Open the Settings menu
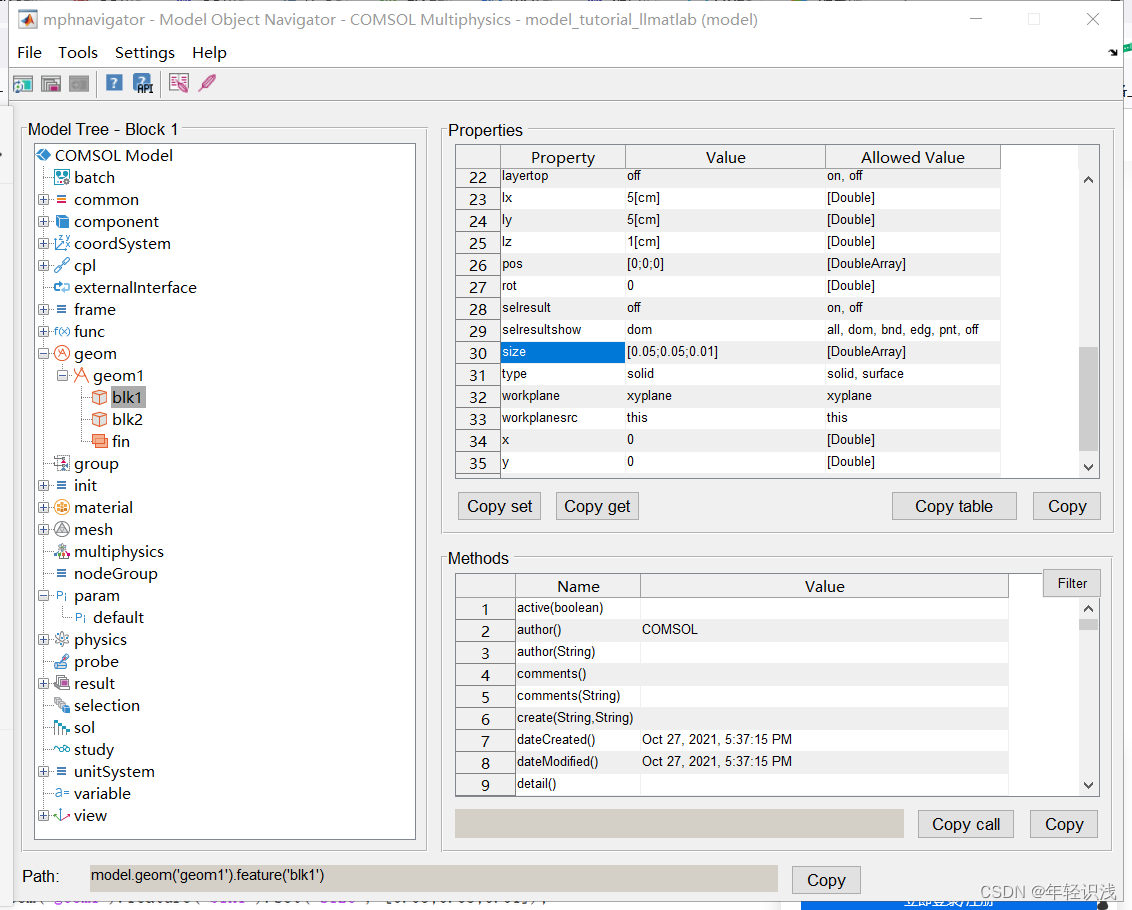 point(144,53)
